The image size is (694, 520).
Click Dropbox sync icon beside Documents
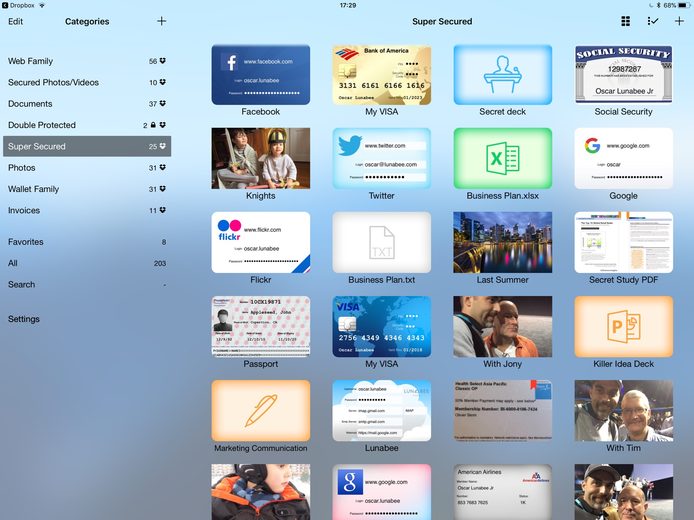[163, 104]
